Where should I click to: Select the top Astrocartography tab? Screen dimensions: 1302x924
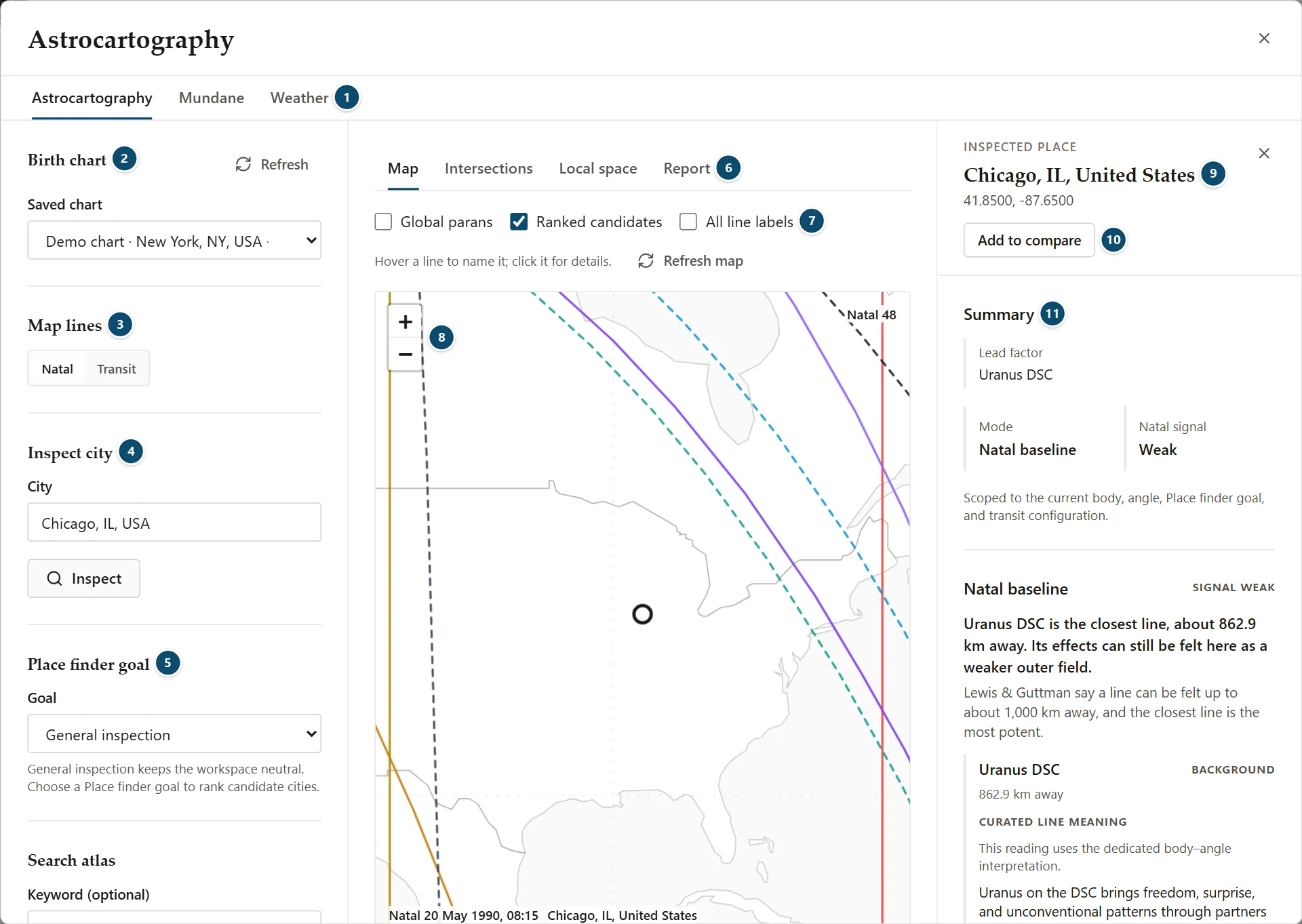click(x=92, y=98)
